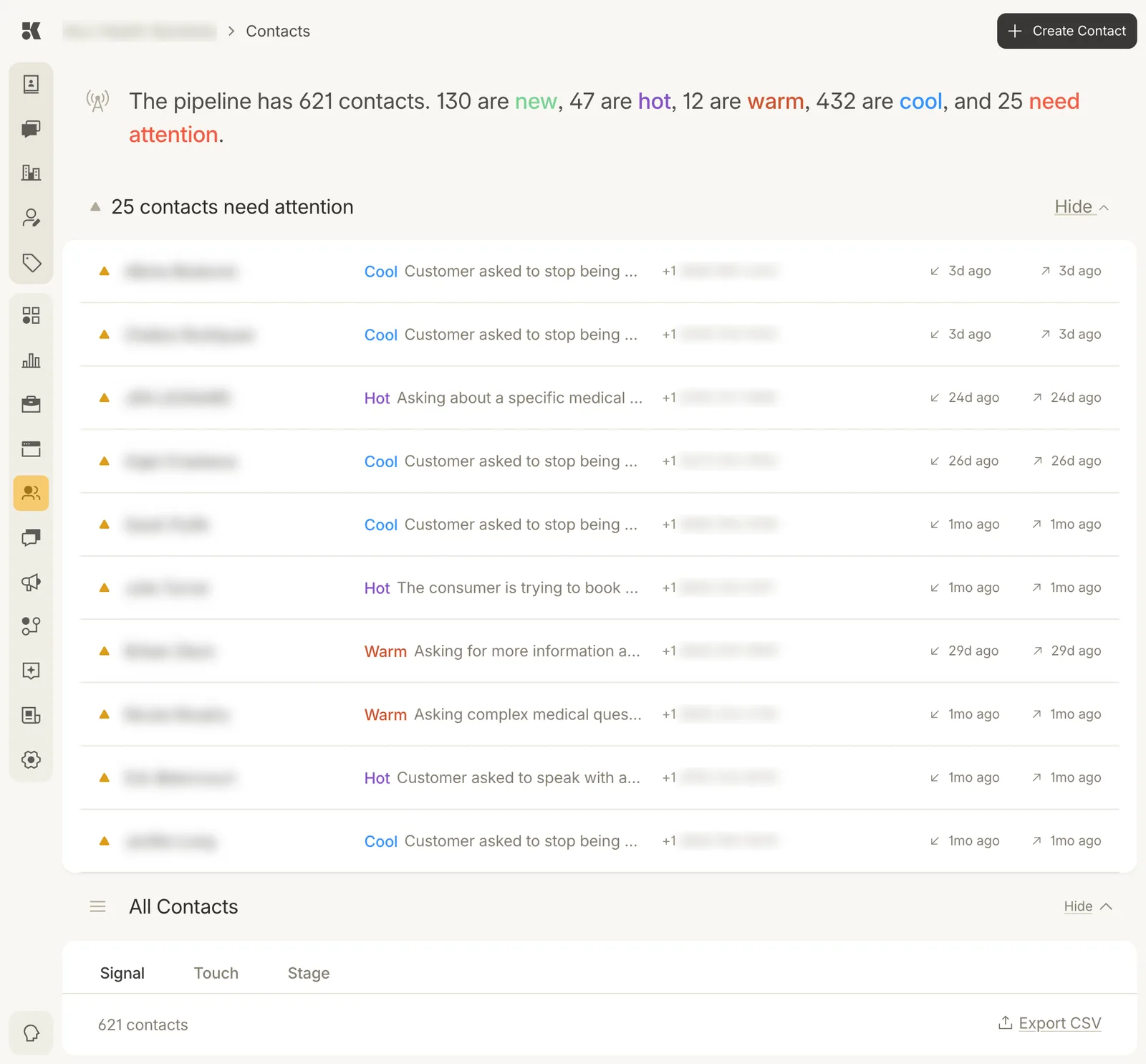Open the buildings sidebar icon

pyautogui.click(x=31, y=173)
